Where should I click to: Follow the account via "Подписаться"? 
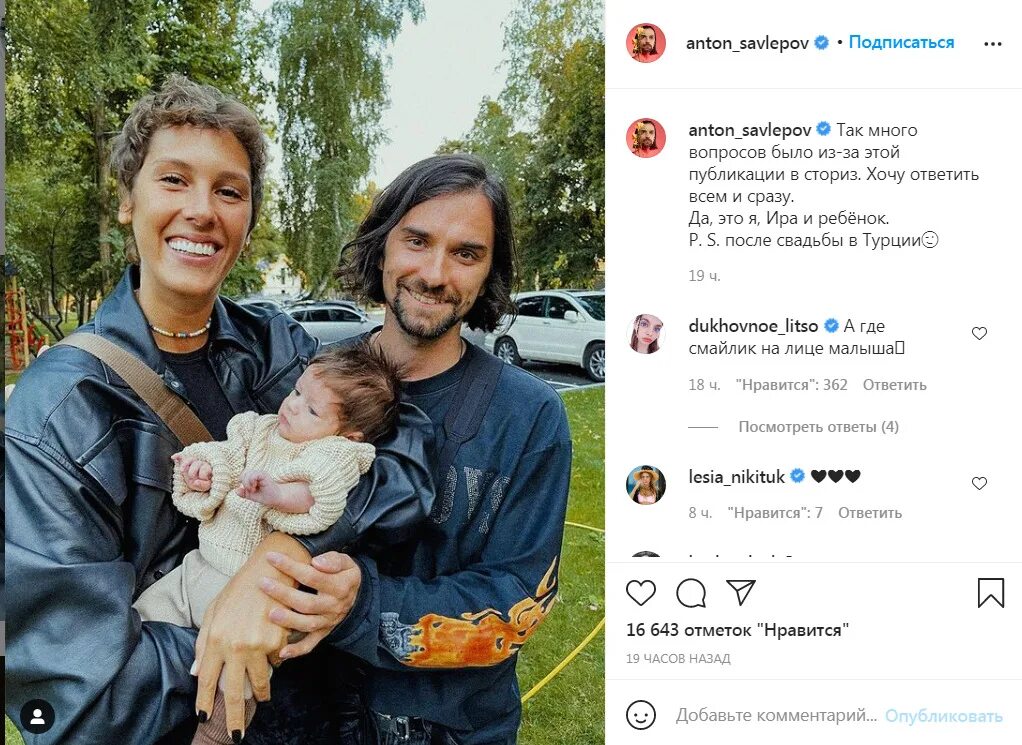click(x=901, y=42)
